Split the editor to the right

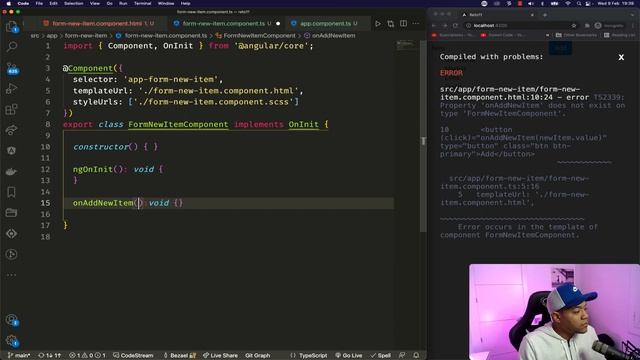click(403, 24)
